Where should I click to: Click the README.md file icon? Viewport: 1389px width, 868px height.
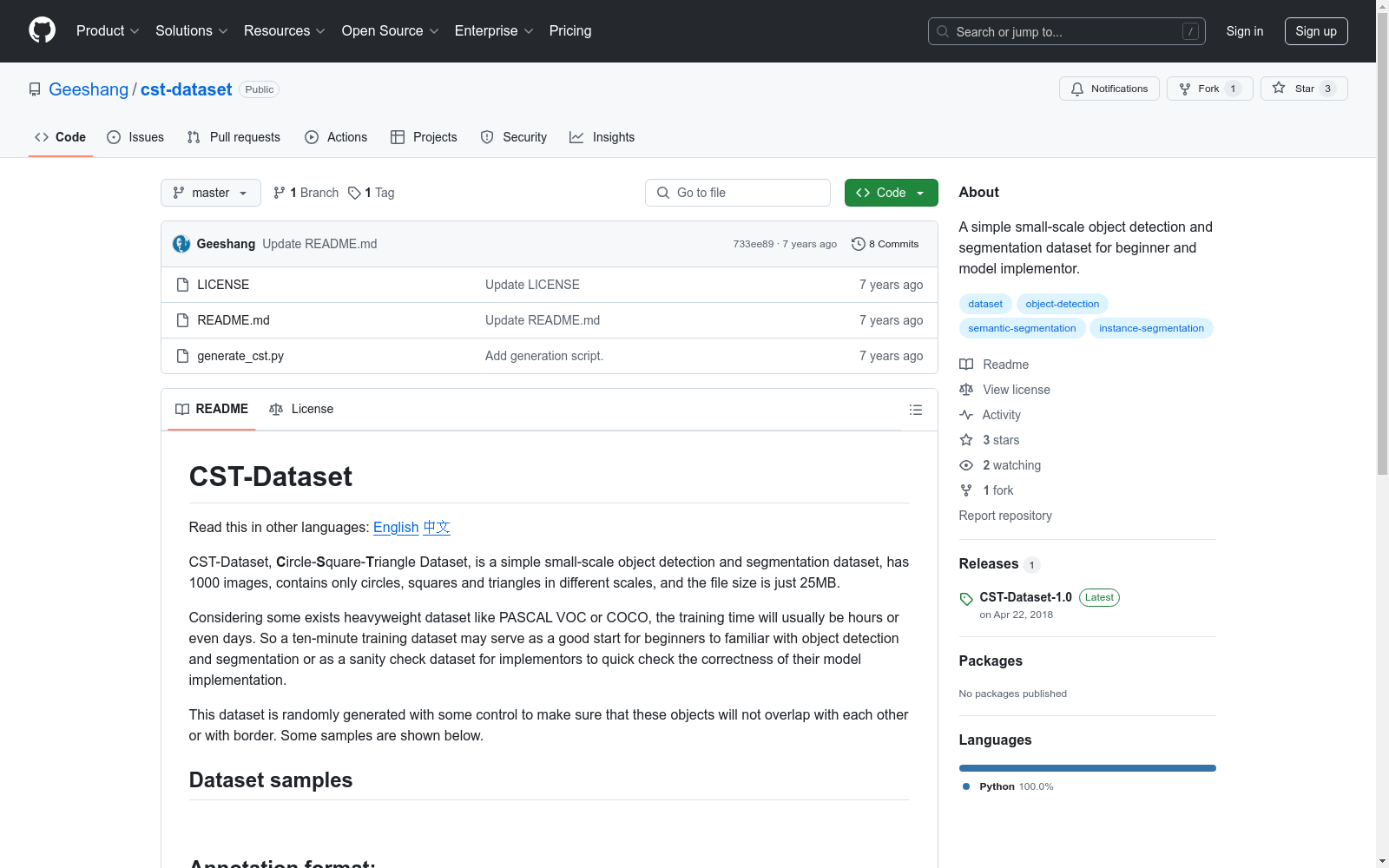(182, 320)
